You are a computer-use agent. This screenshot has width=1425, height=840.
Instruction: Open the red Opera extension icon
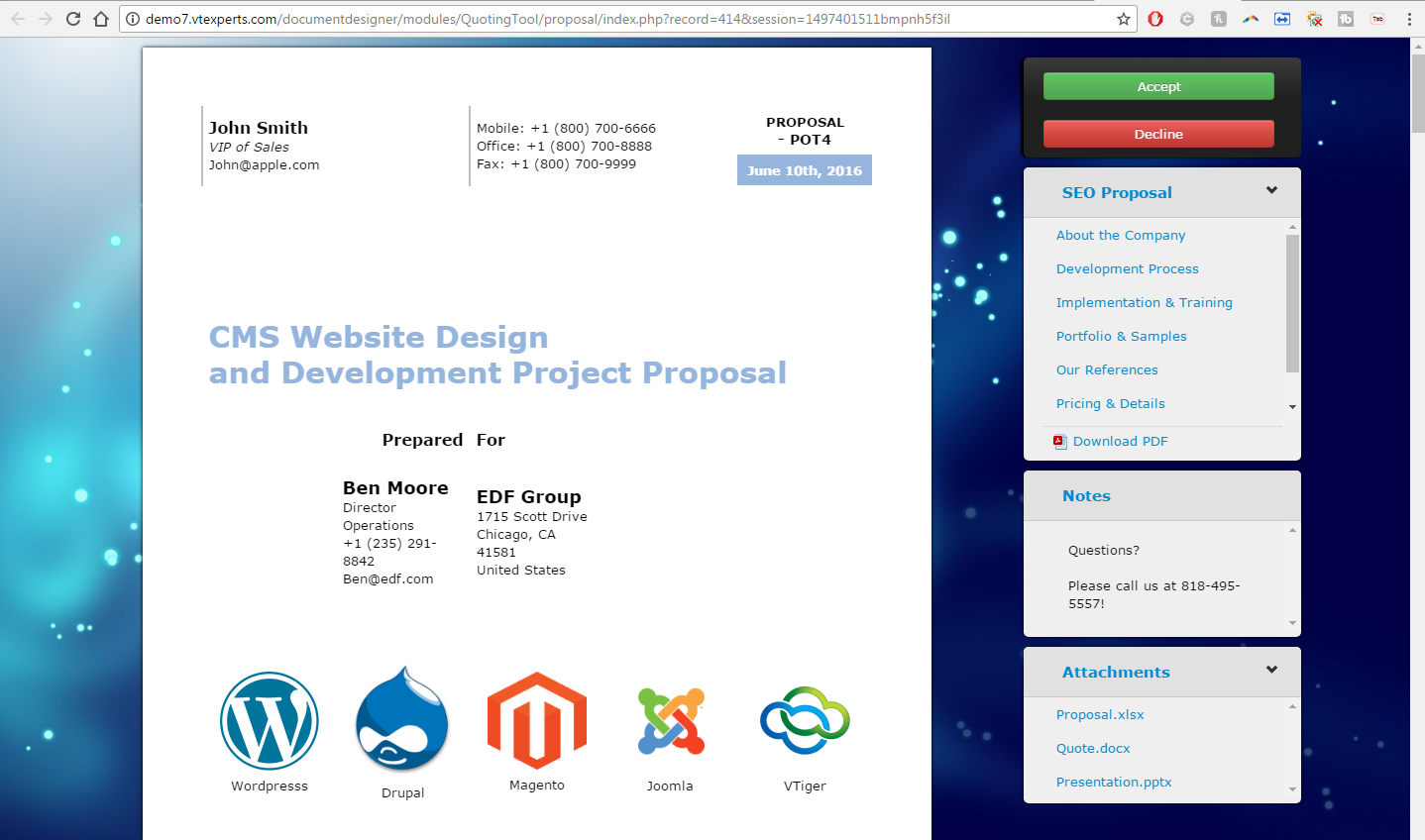[1155, 19]
